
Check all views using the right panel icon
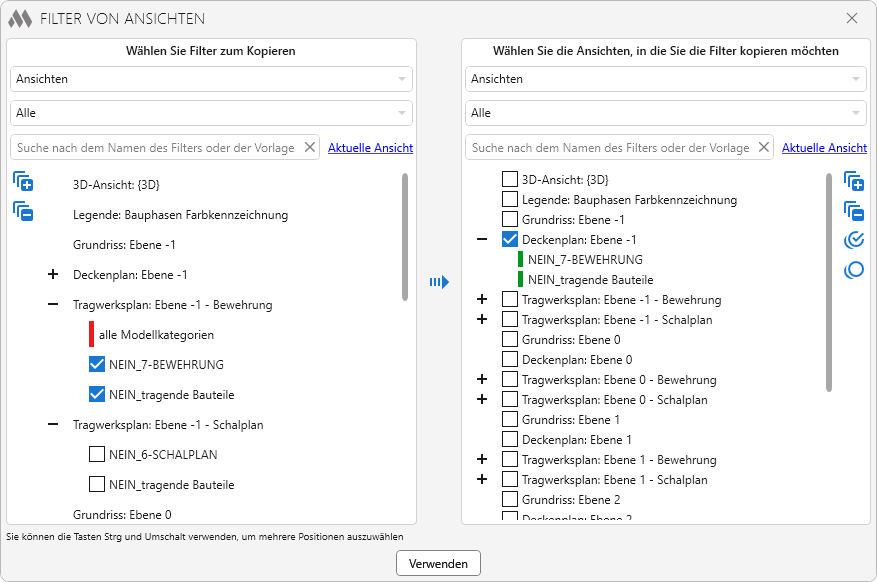pyautogui.click(x=853, y=240)
